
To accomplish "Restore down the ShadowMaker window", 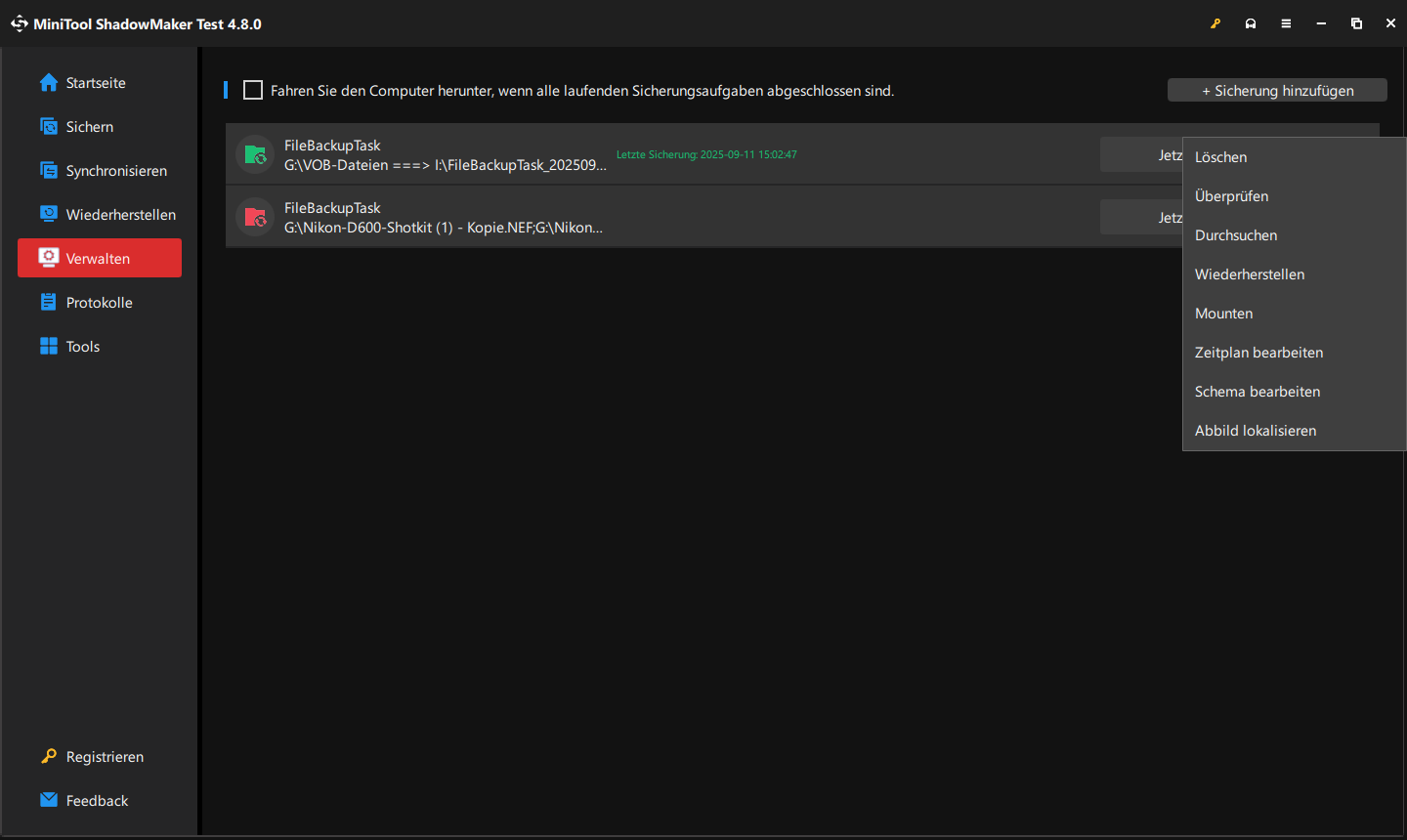I will (x=1356, y=23).
